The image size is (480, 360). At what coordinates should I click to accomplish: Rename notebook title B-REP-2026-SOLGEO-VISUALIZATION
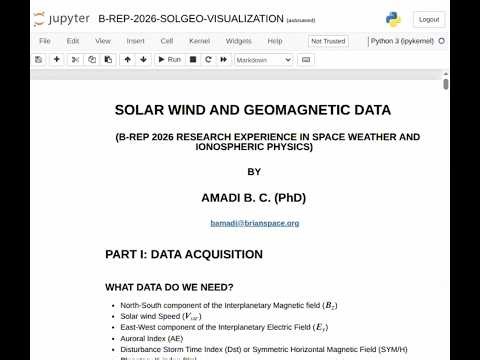tap(191, 19)
